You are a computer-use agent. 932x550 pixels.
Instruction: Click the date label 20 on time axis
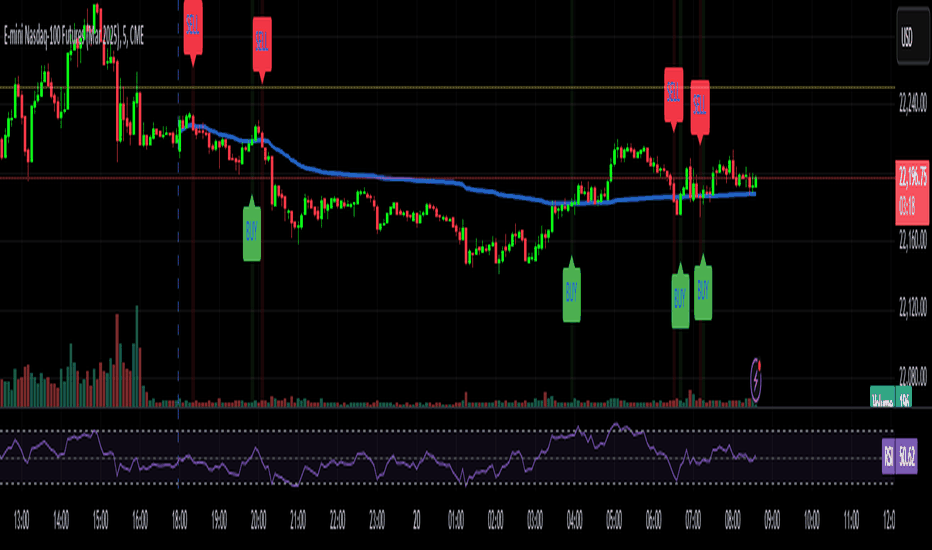tap(416, 520)
